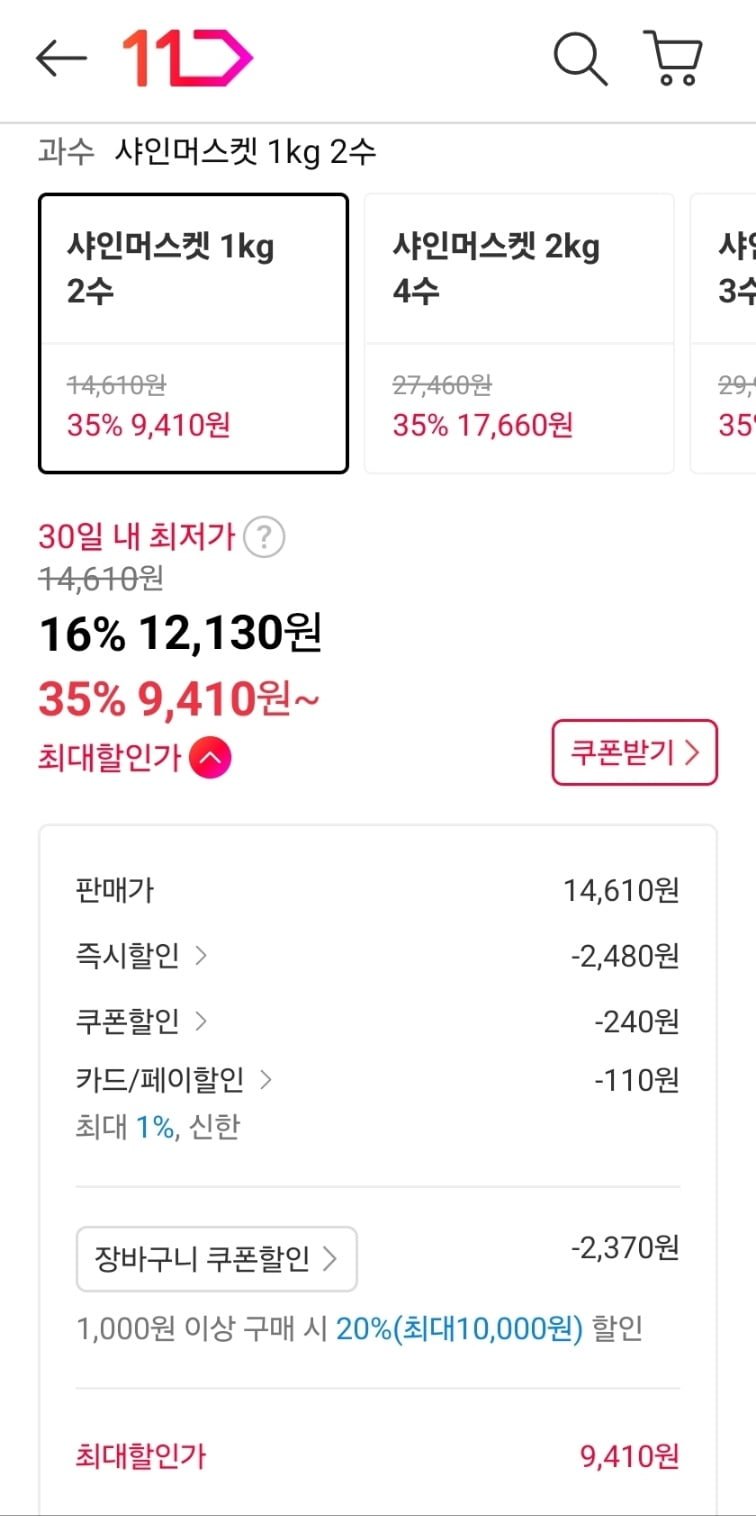
Task: Open the 11st home logo
Action: [x=187, y=58]
